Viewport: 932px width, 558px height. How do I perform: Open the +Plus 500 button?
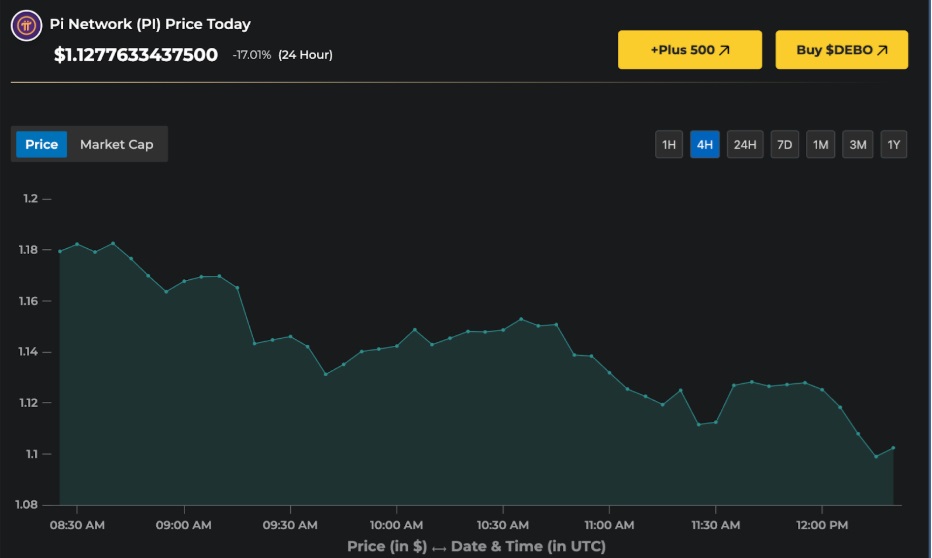pos(689,50)
